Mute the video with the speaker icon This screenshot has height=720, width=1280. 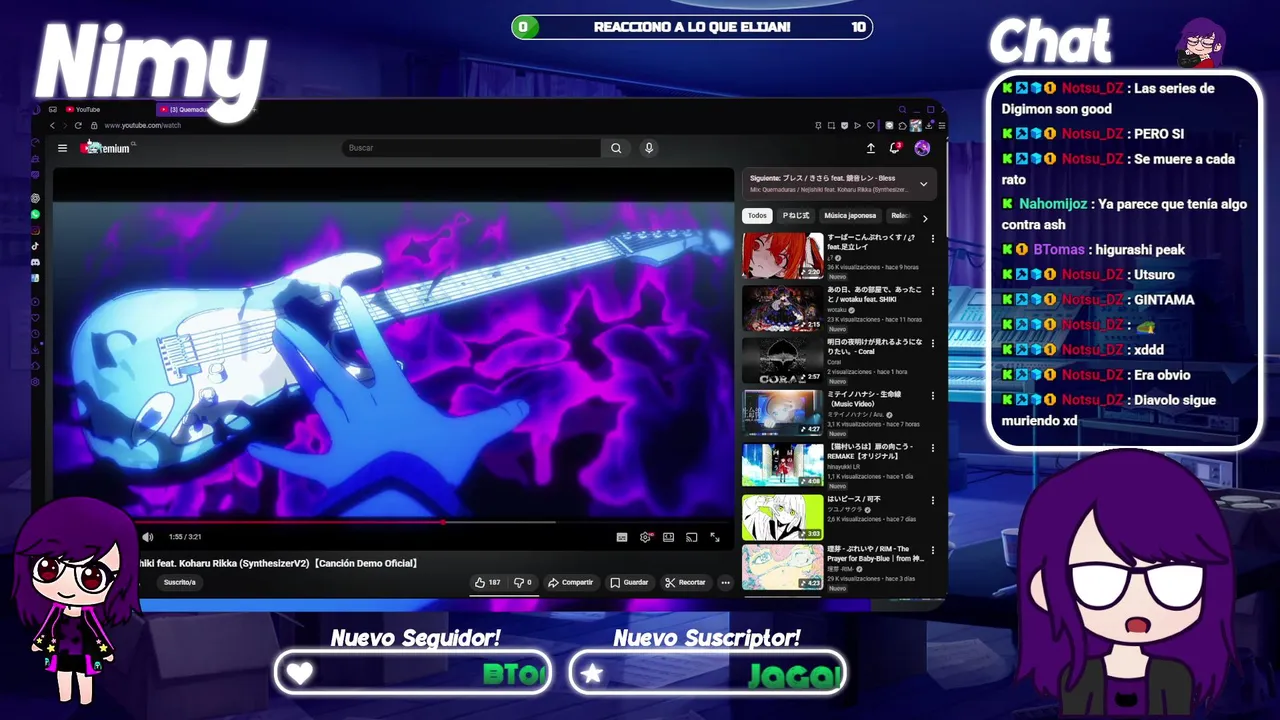pos(148,537)
